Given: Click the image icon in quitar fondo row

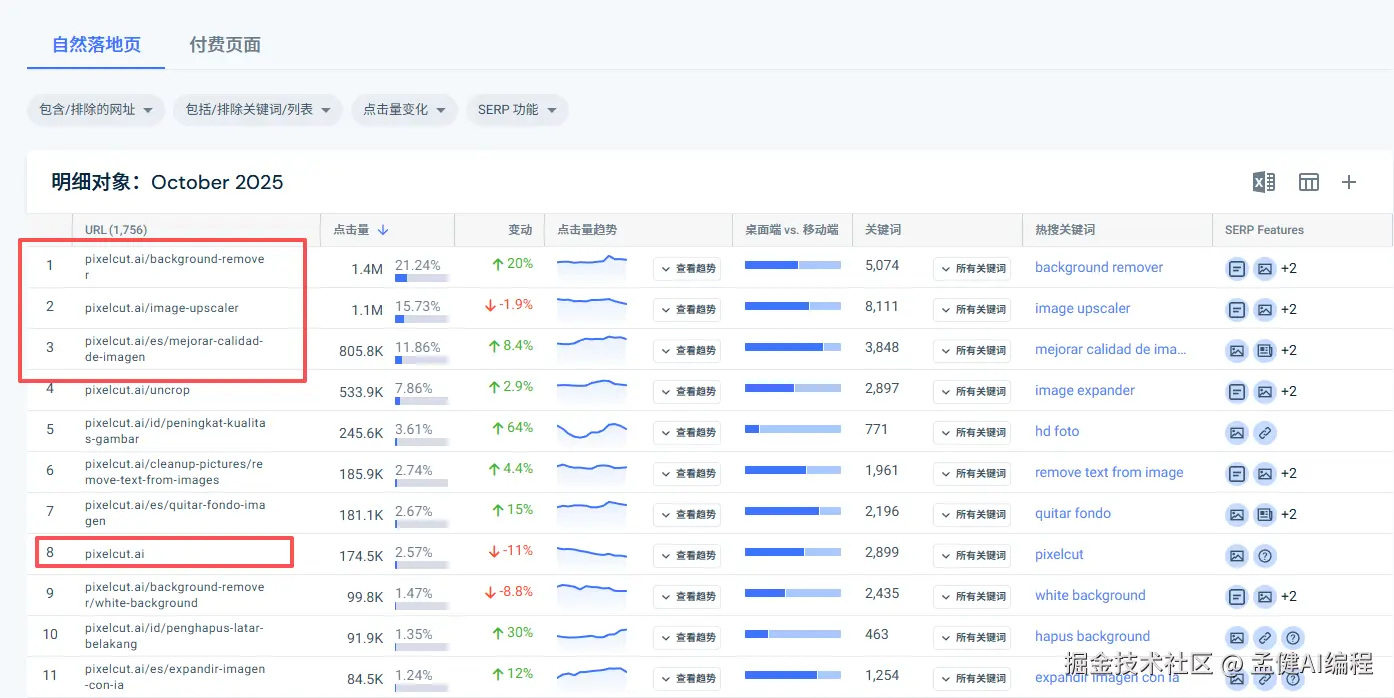Looking at the screenshot, I should coord(1237,514).
